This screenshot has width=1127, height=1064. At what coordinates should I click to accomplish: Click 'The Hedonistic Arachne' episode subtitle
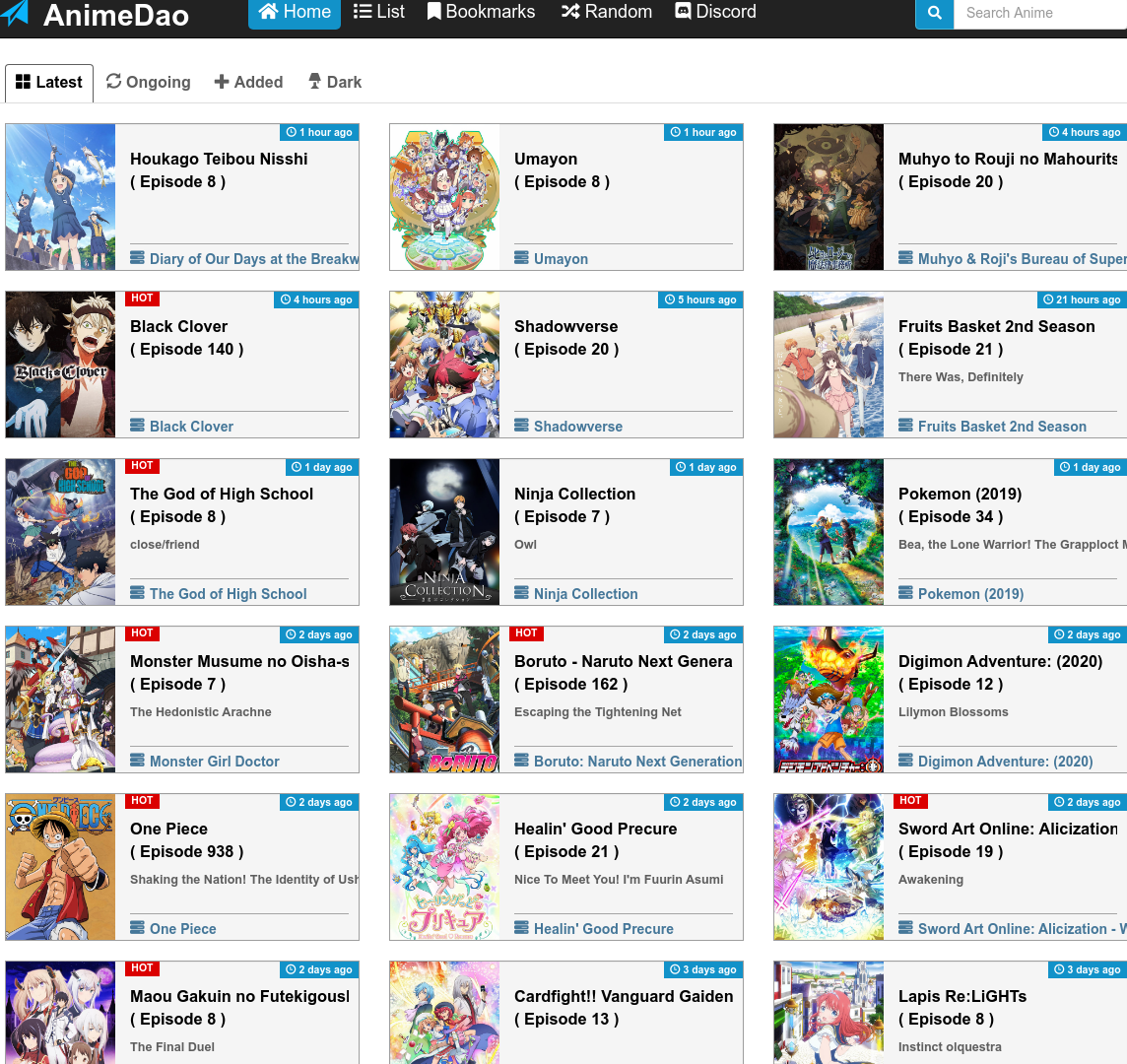(x=201, y=712)
